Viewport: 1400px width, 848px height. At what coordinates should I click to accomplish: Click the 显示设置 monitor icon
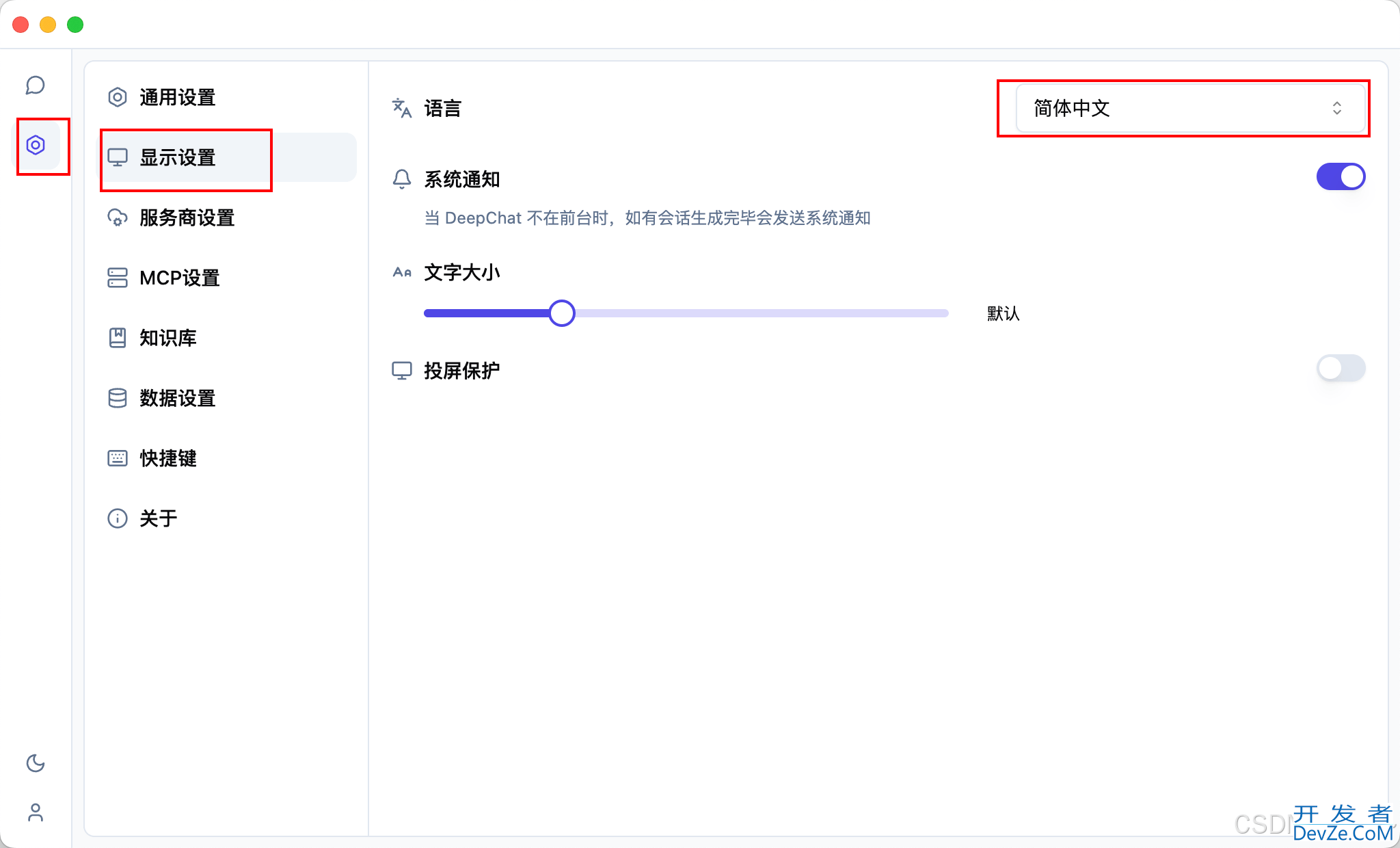click(x=118, y=157)
